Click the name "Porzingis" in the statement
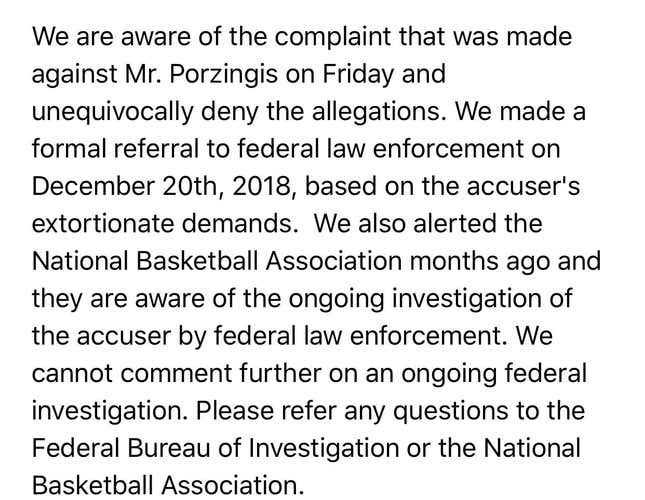Screen dimensions: 645x500 223,74
